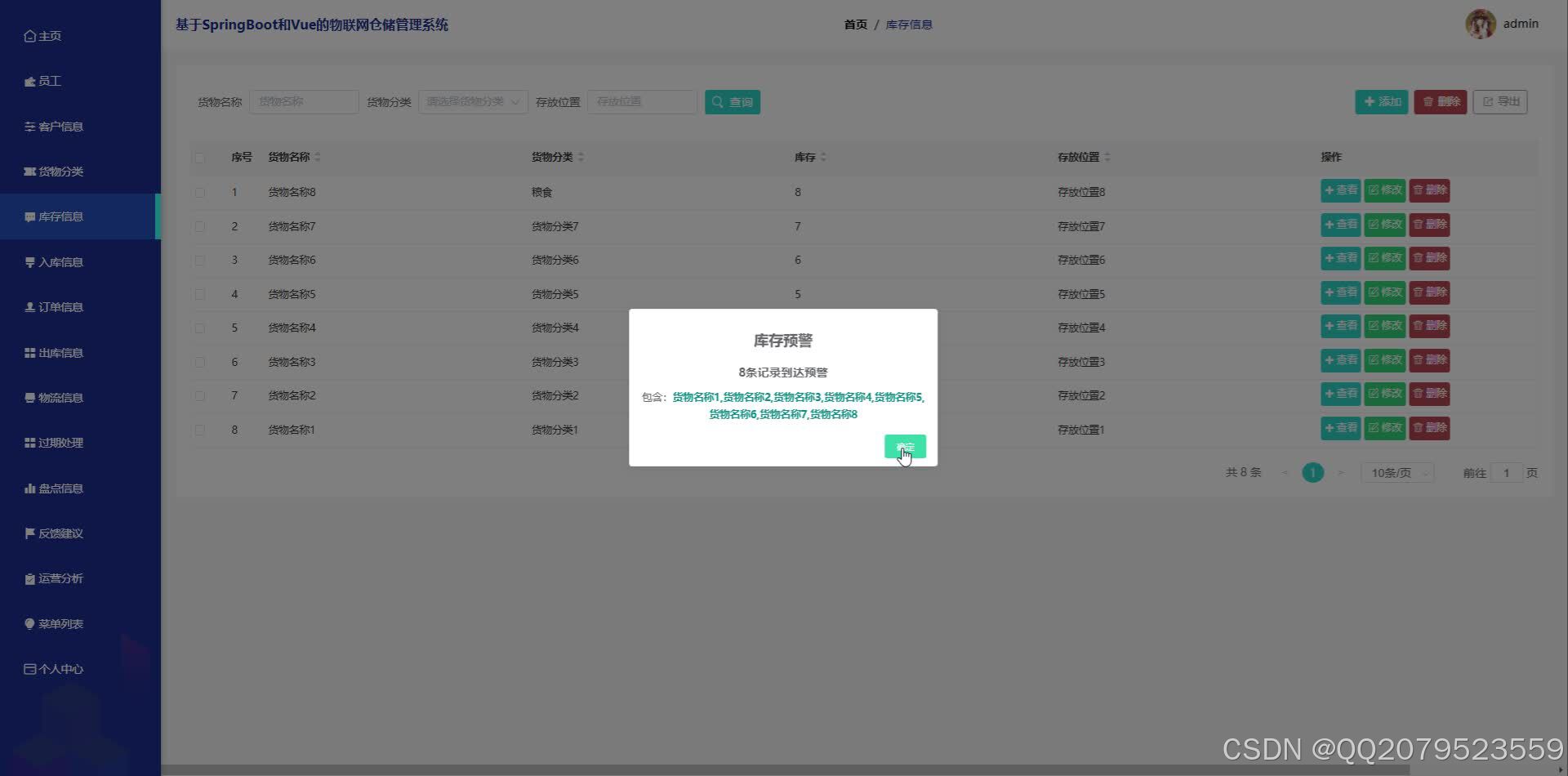Navigate to 首页 via the breadcrumb
Viewport: 1568px width, 776px height.
pos(855,24)
